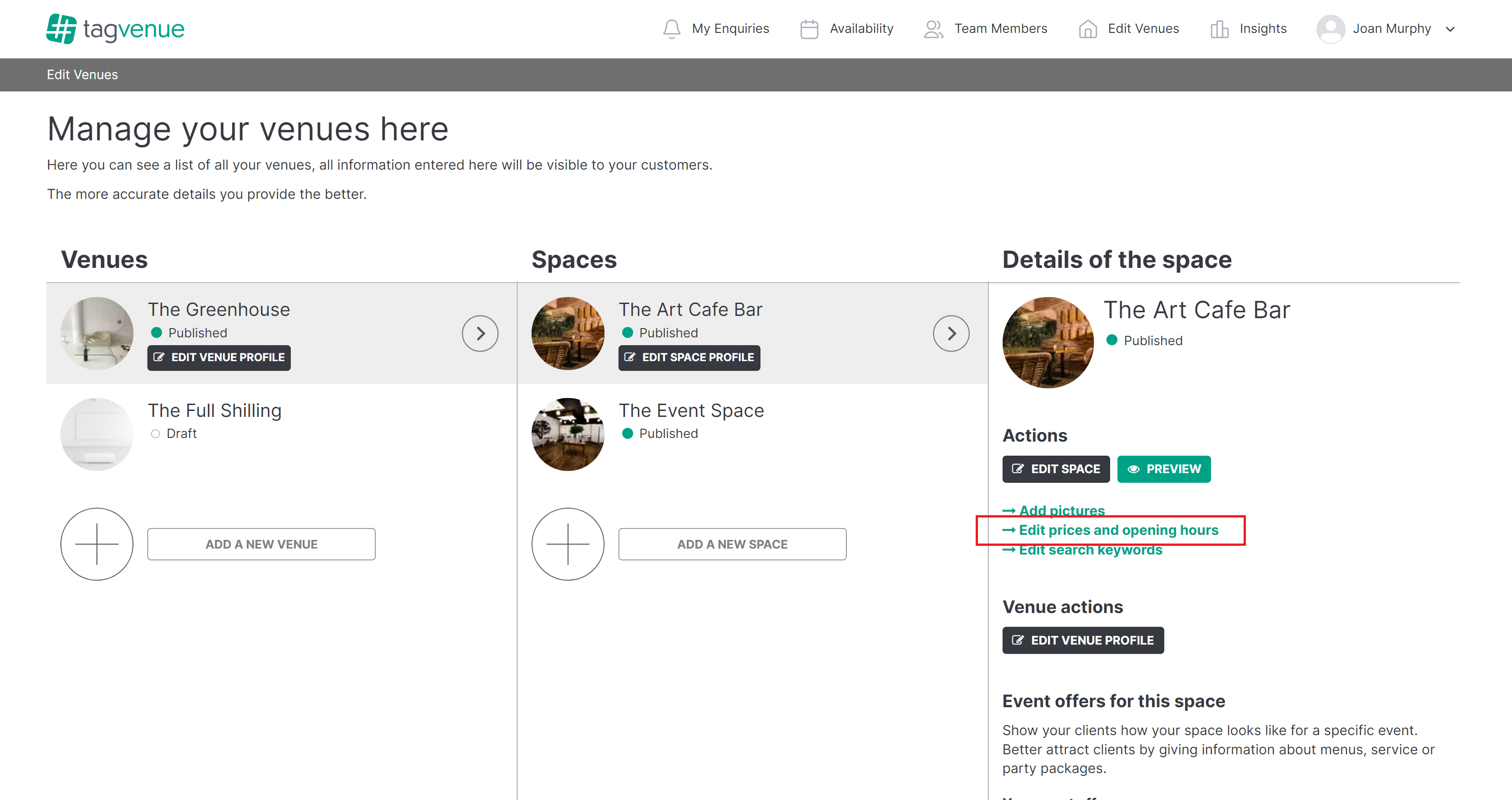Click The Art Cafe Bar image in details panel
1512x800 pixels.
click(x=1048, y=342)
